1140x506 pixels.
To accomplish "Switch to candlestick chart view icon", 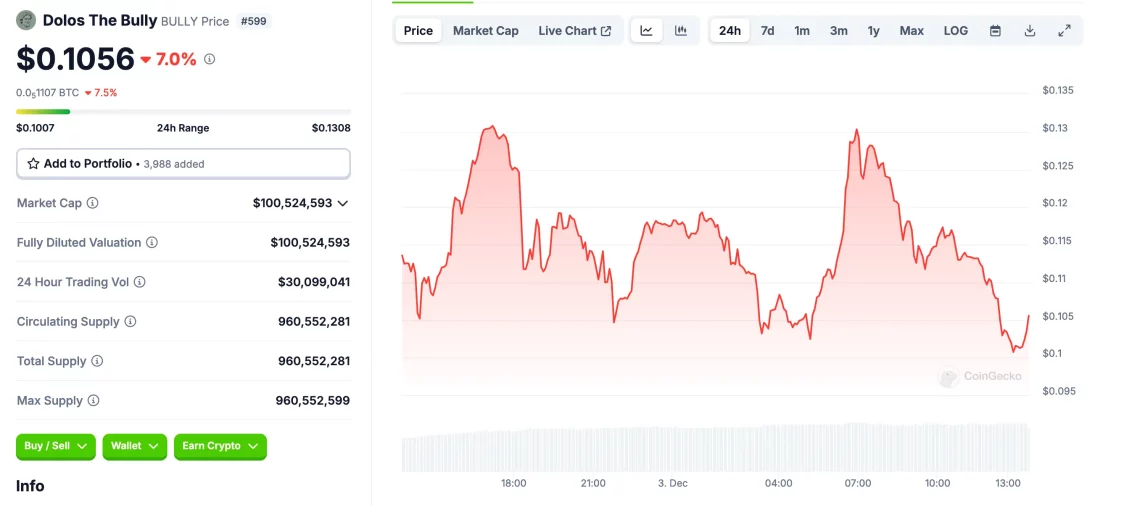I will point(681,31).
